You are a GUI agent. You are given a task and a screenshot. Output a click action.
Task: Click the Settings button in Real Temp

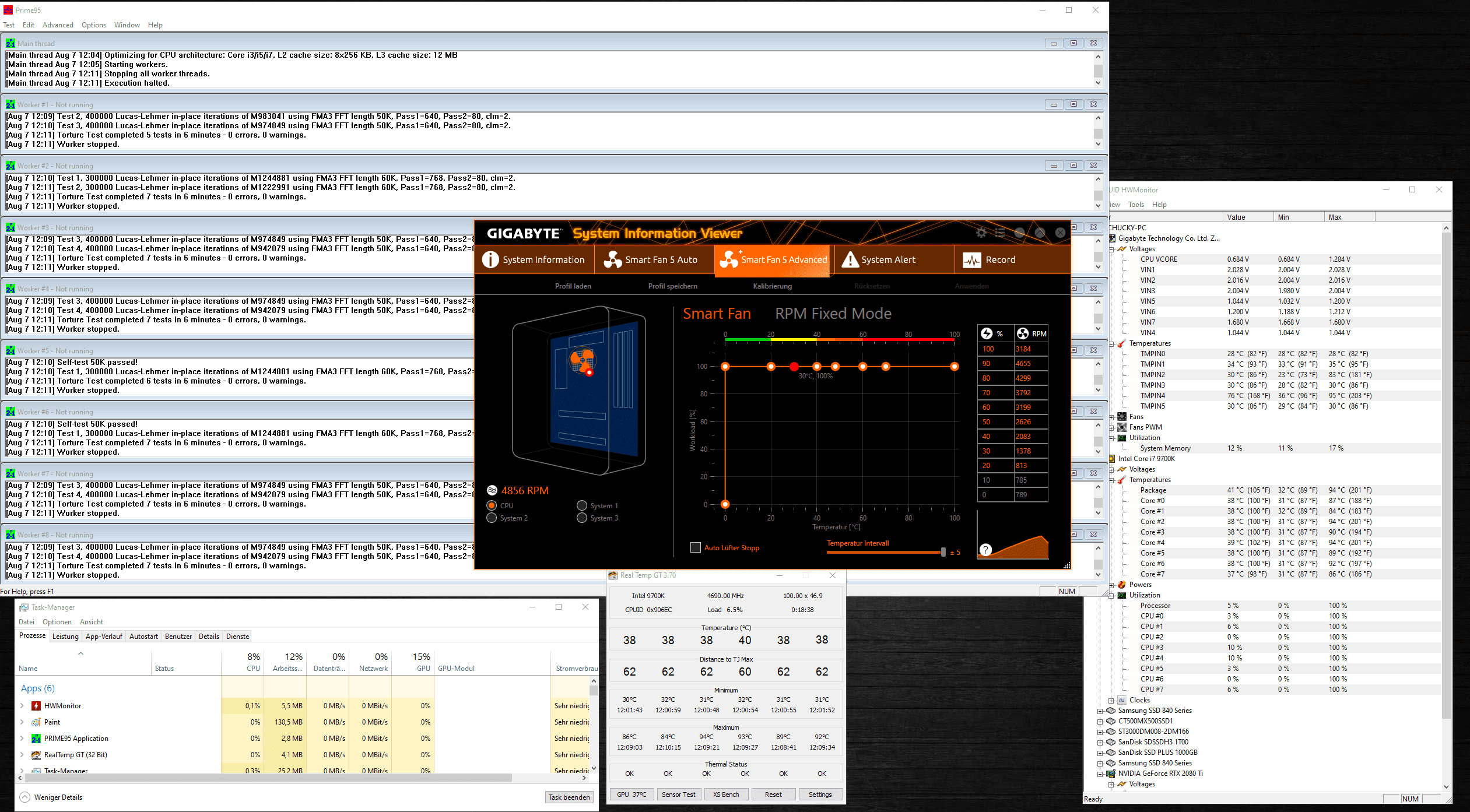[x=820, y=795]
